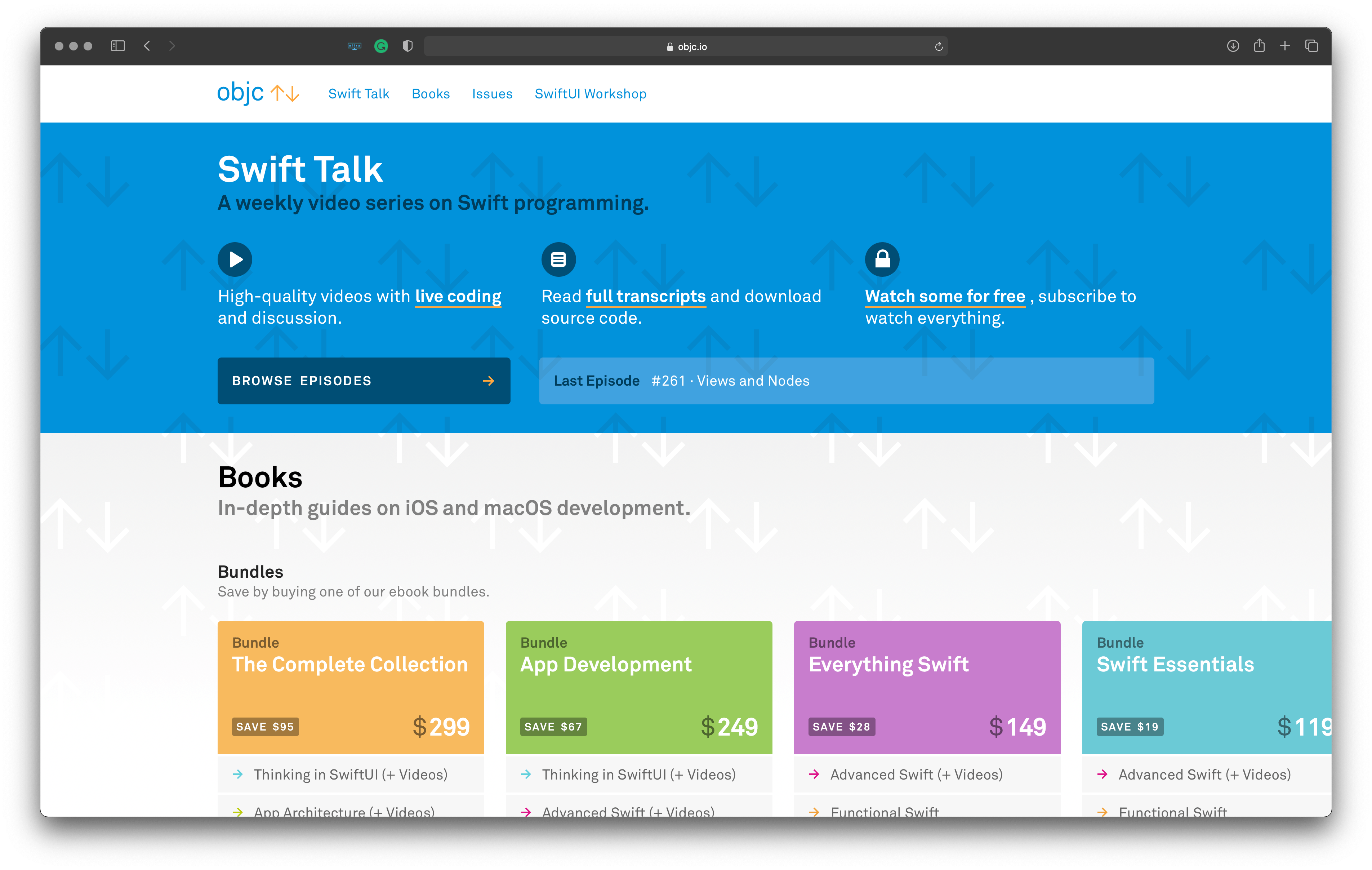Open The Complete Collection bundle card
Viewport: 1372px width, 870px height.
pyautogui.click(x=351, y=687)
